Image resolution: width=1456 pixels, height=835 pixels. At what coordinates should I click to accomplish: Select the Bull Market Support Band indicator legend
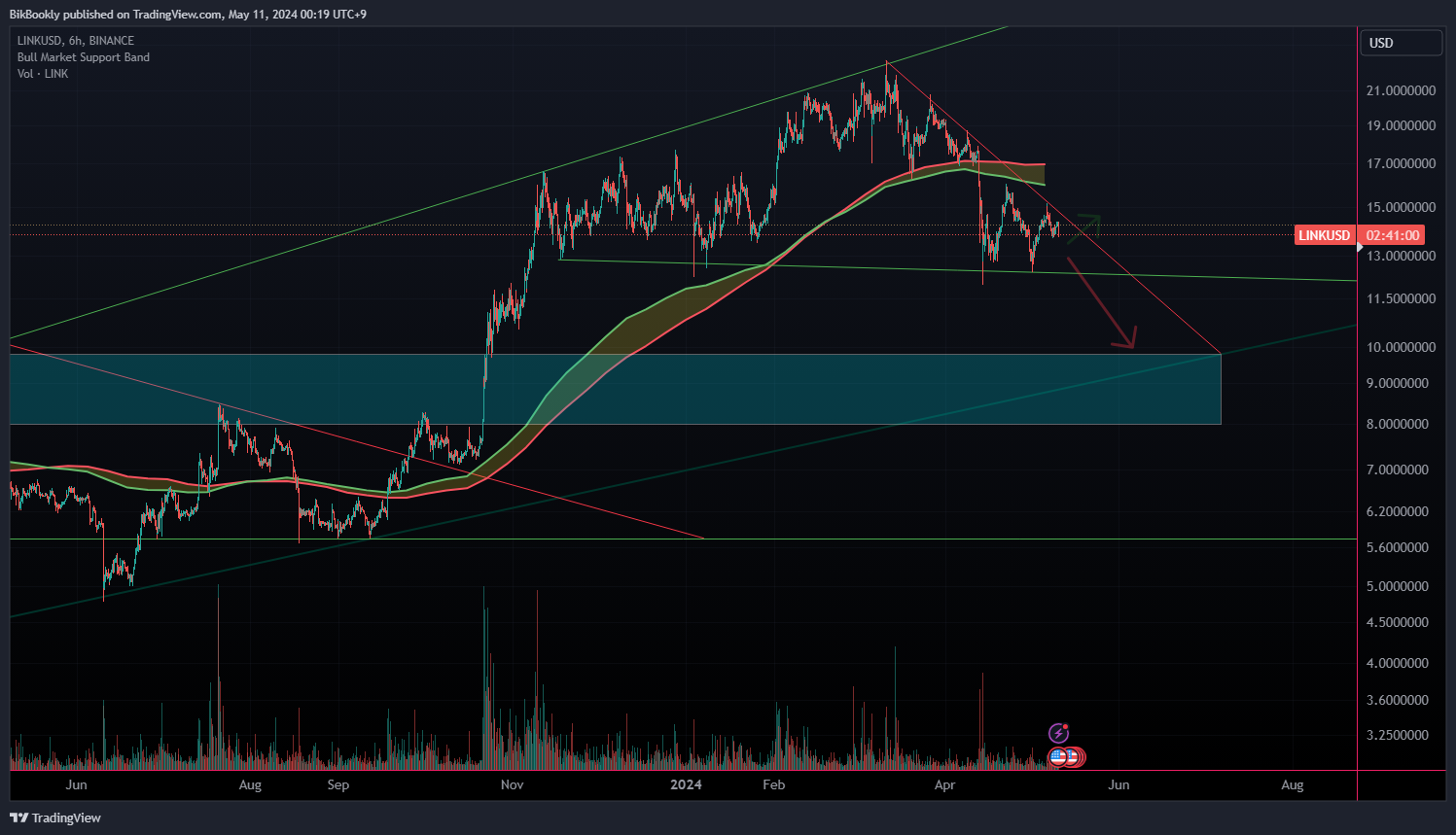point(84,57)
